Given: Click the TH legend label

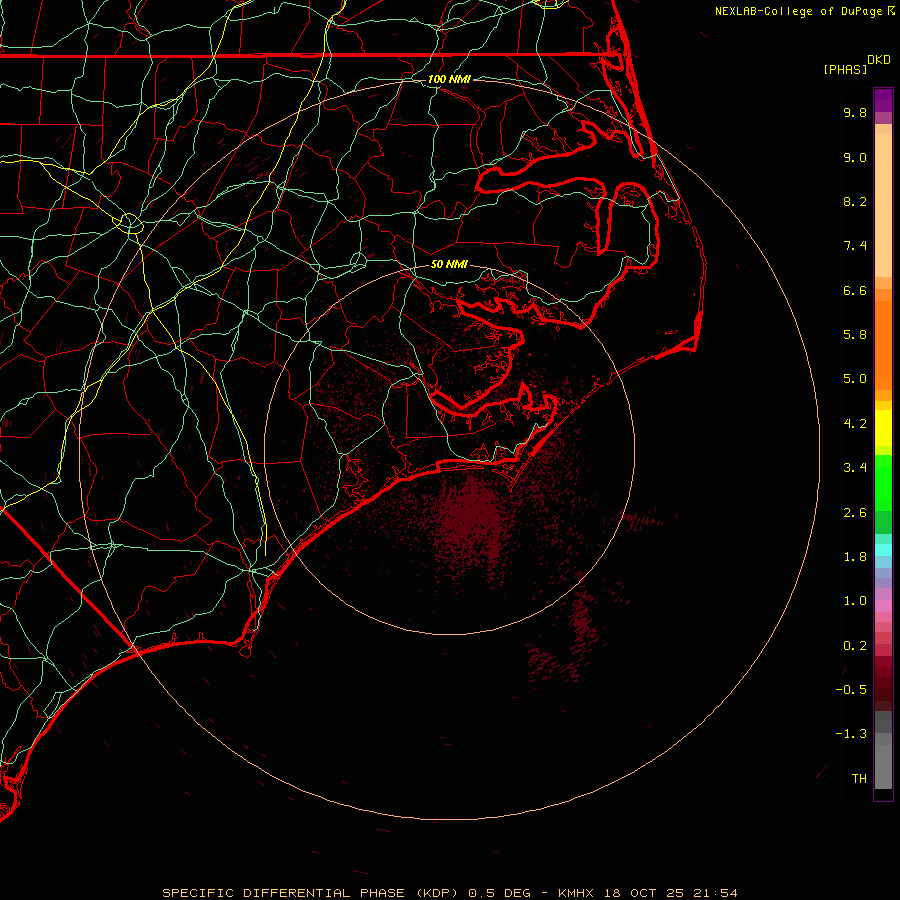Looking at the screenshot, I should click(859, 779).
